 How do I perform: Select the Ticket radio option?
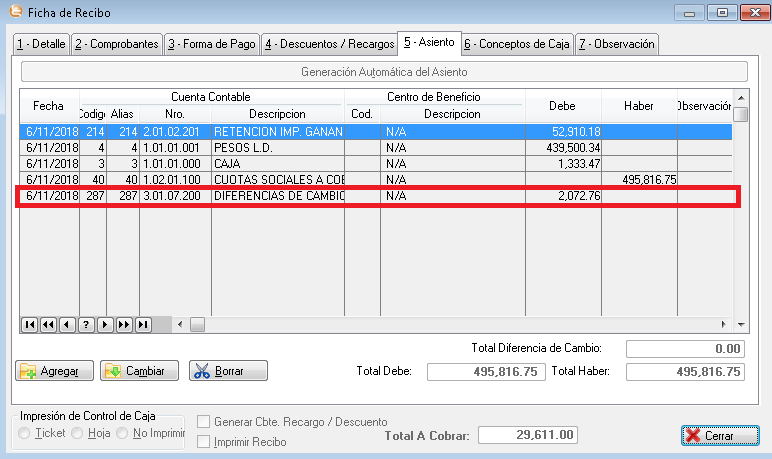pyautogui.click(x=26, y=434)
